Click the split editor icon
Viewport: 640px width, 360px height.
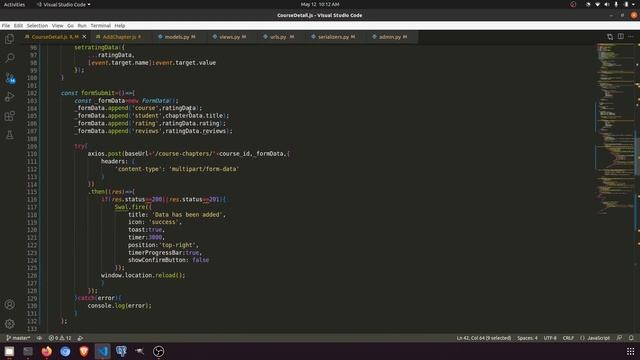click(620, 36)
